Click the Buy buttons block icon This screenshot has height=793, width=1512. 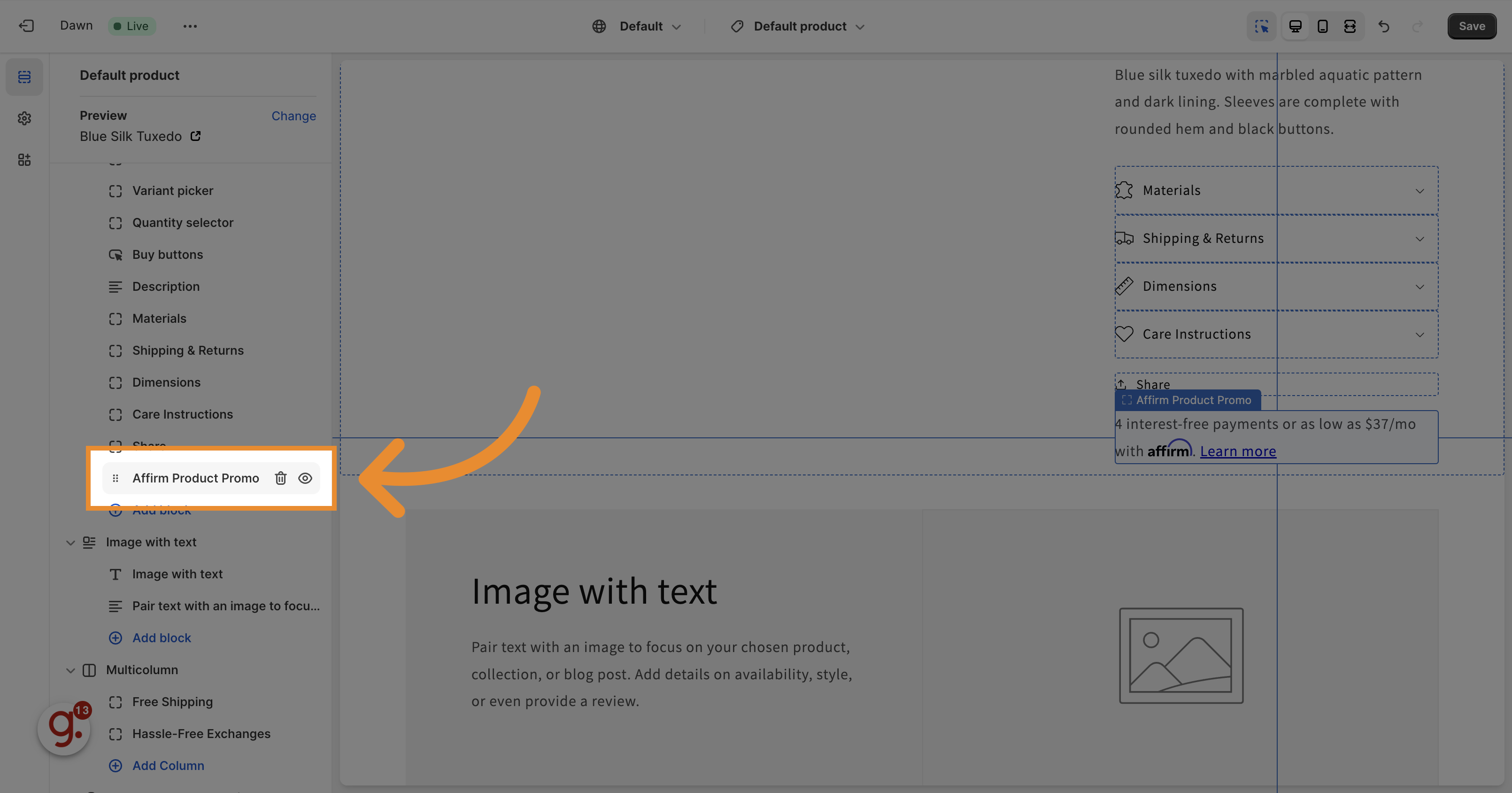(x=116, y=255)
